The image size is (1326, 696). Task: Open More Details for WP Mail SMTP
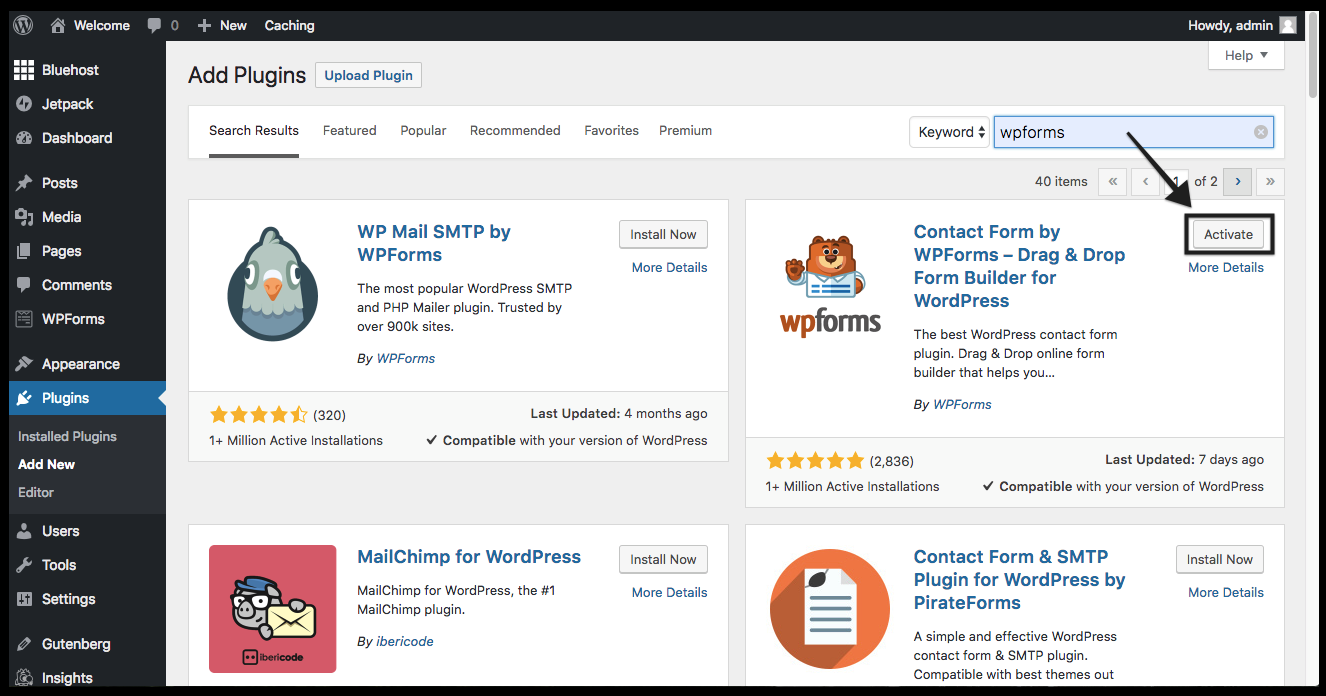pyautogui.click(x=670, y=267)
